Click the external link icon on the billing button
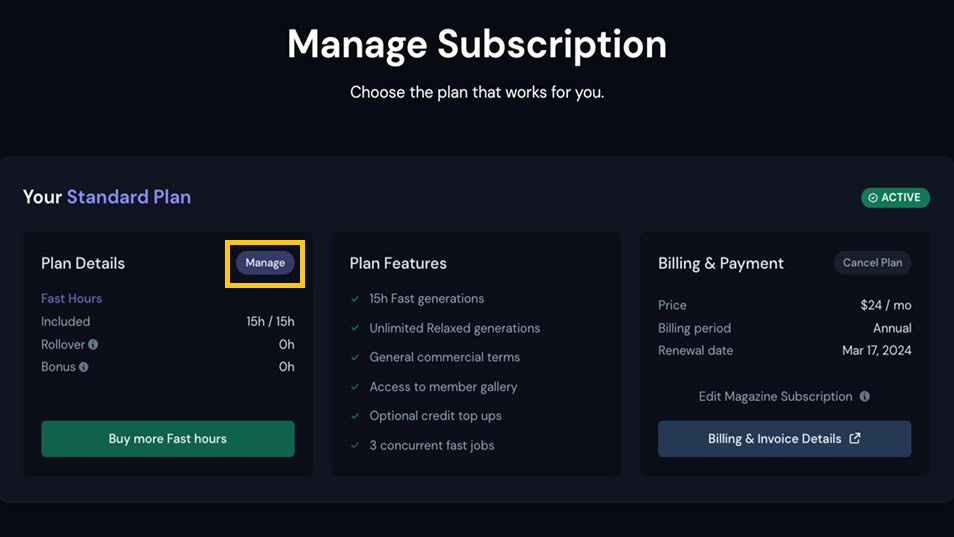Viewport: 954px width, 537px height. pyautogui.click(x=855, y=438)
